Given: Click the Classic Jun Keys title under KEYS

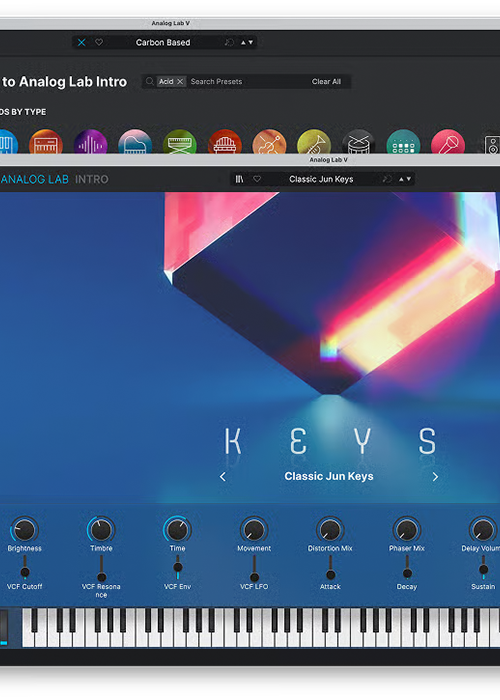Looking at the screenshot, I should coord(329,476).
